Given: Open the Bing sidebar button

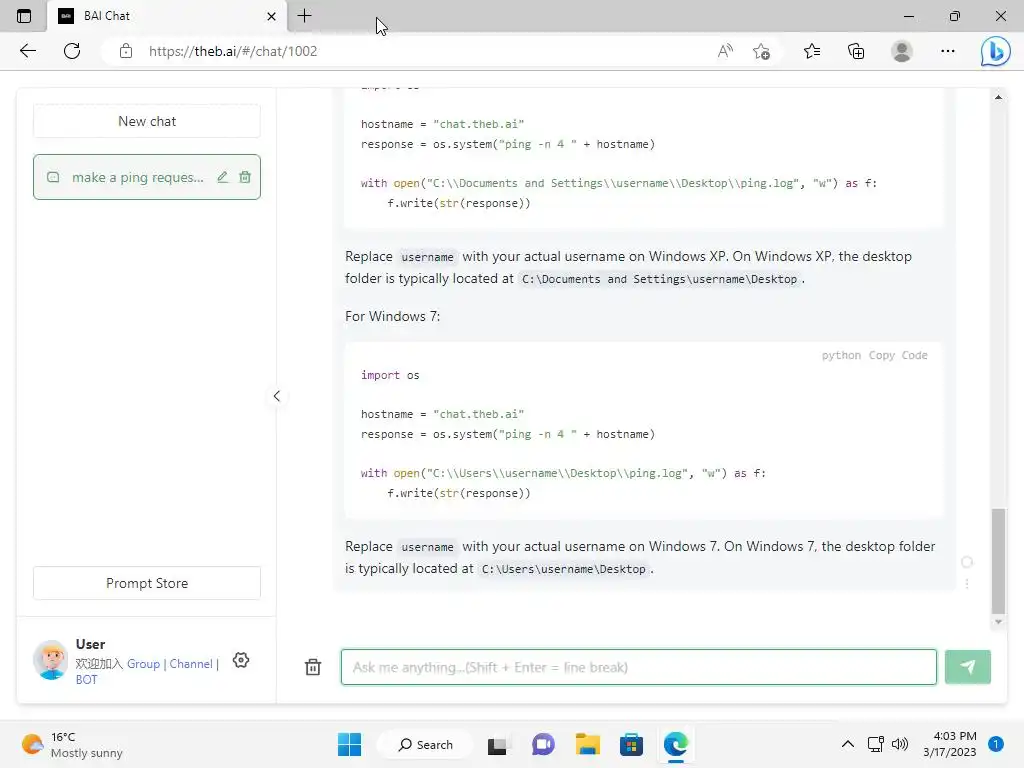Looking at the screenshot, I should coord(995,51).
